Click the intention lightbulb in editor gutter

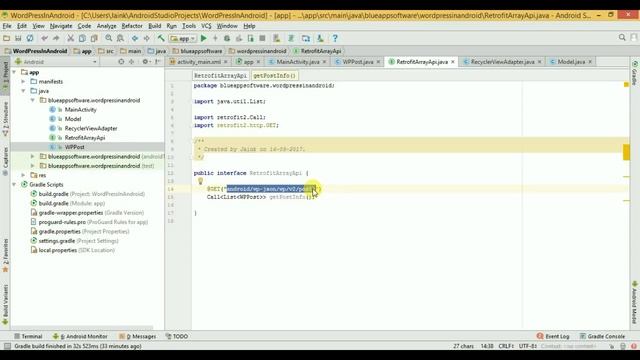point(200,181)
